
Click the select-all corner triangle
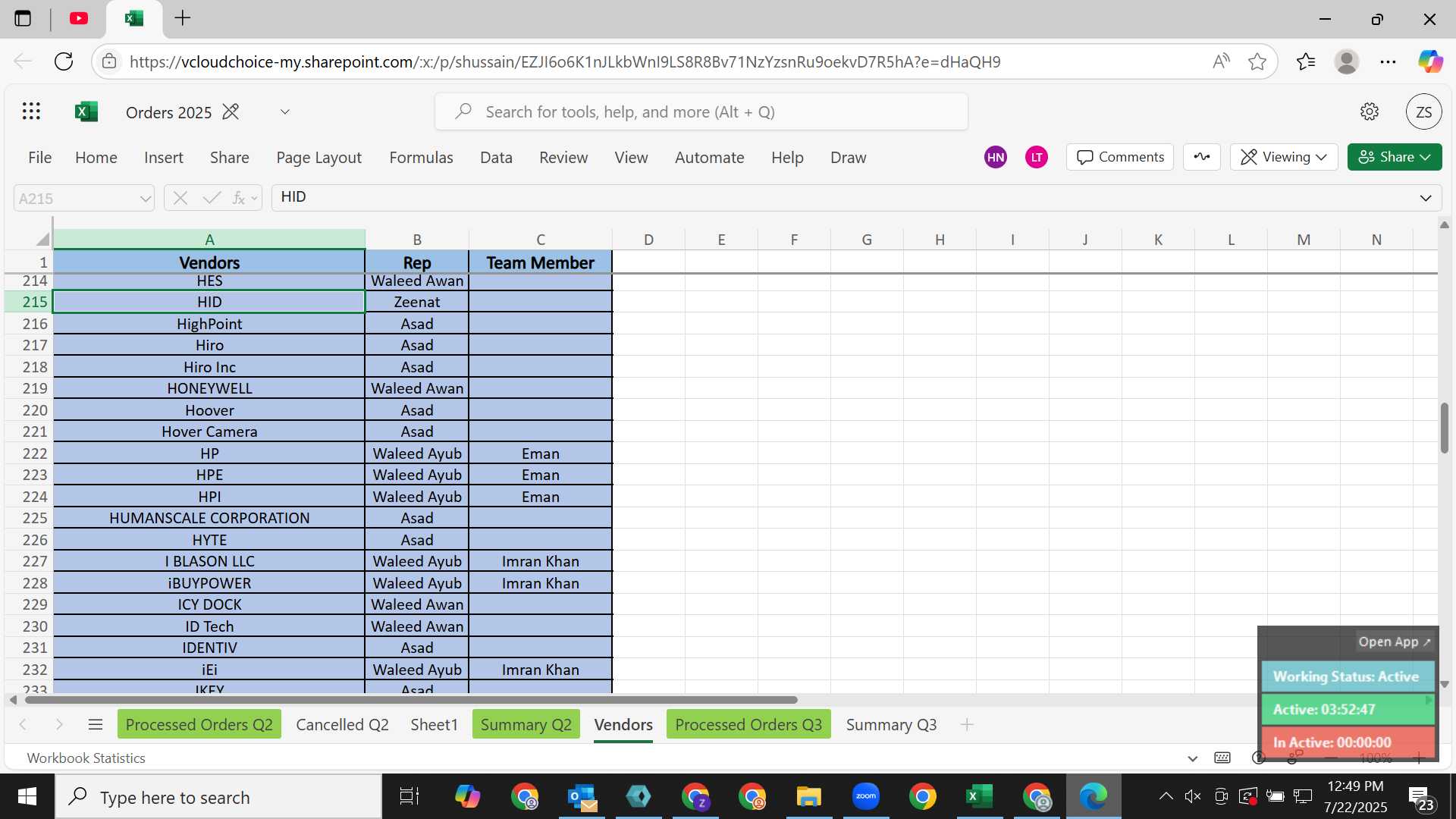[42, 239]
